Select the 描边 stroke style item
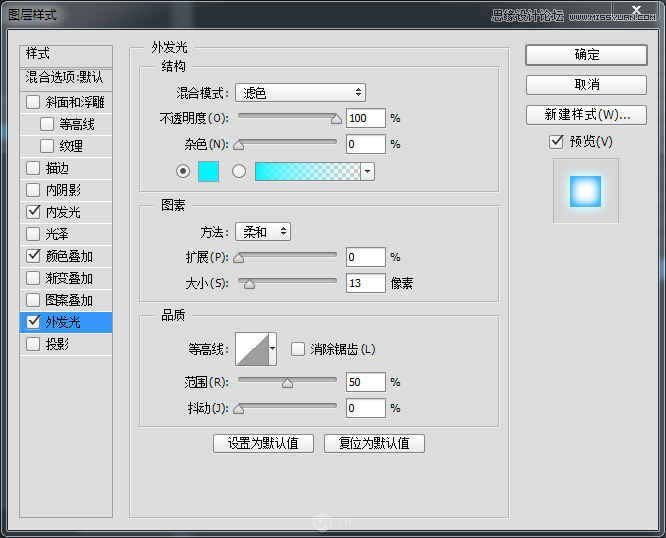This screenshot has width=666, height=538. tap(66, 168)
